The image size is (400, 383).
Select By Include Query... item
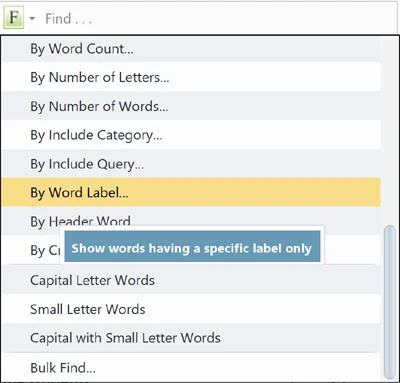pos(191,164)
